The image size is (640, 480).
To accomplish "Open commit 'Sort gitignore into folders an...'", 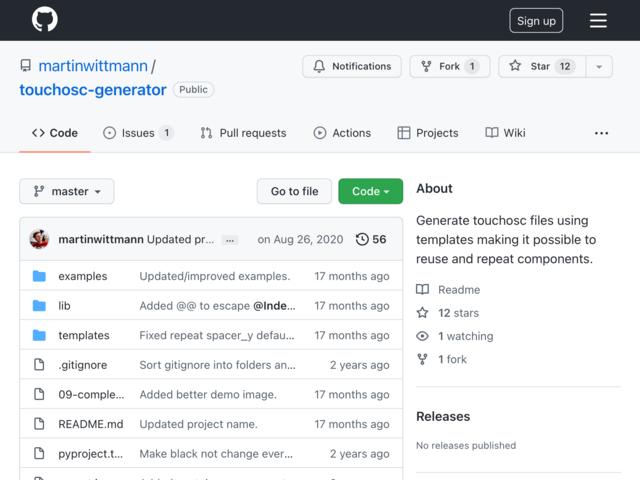I will [x=218, y=365].
